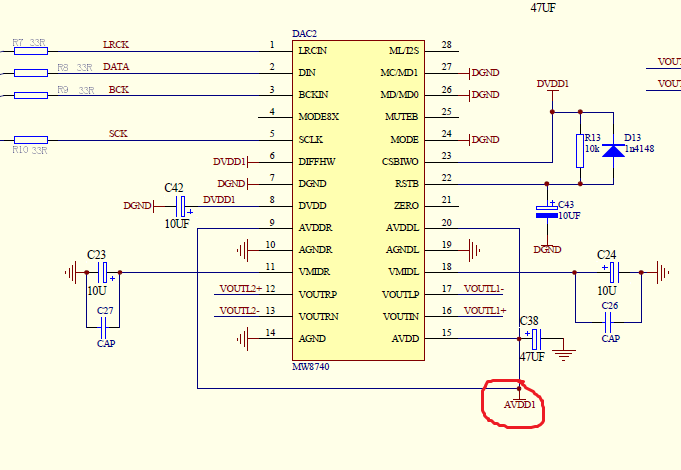681x470 pixels.
Task: Select the VMIDR pin name
Action: (314, 272)
